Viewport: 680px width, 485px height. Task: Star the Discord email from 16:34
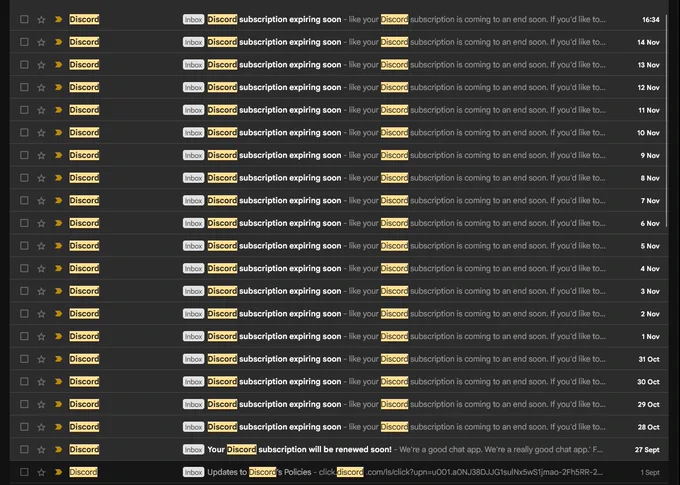click(x=41, y=20)
